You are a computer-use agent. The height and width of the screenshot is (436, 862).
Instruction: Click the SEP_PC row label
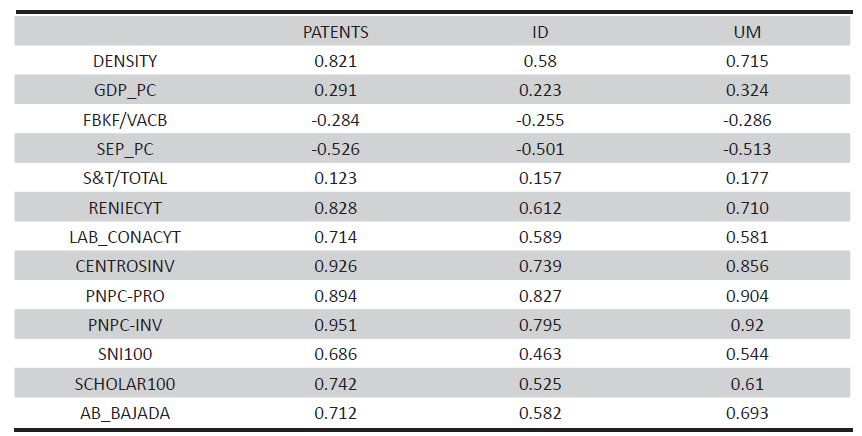click(125, 150)
